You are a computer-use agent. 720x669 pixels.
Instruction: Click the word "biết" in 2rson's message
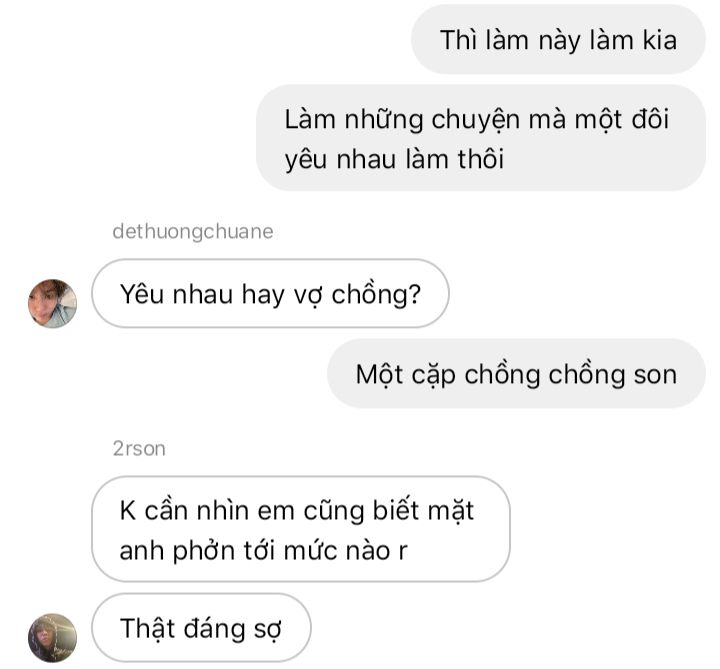(x=396, y=511)
